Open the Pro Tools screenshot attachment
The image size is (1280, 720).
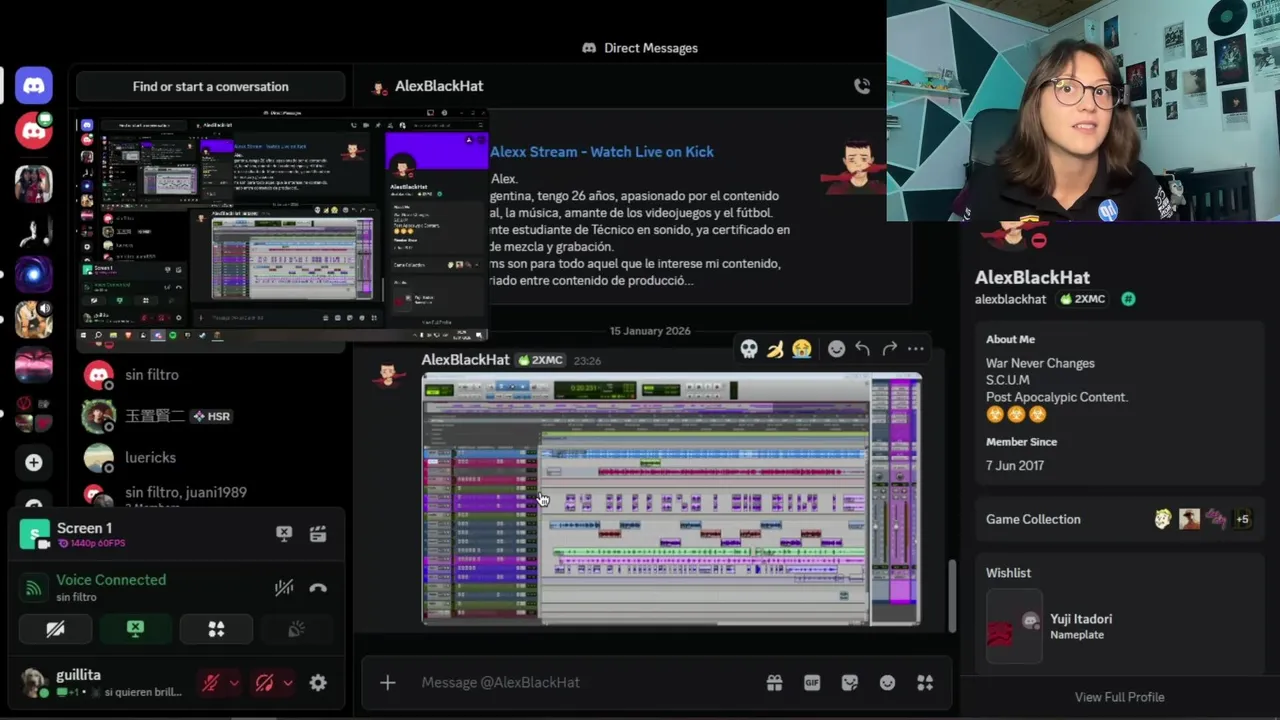[671, 499]
